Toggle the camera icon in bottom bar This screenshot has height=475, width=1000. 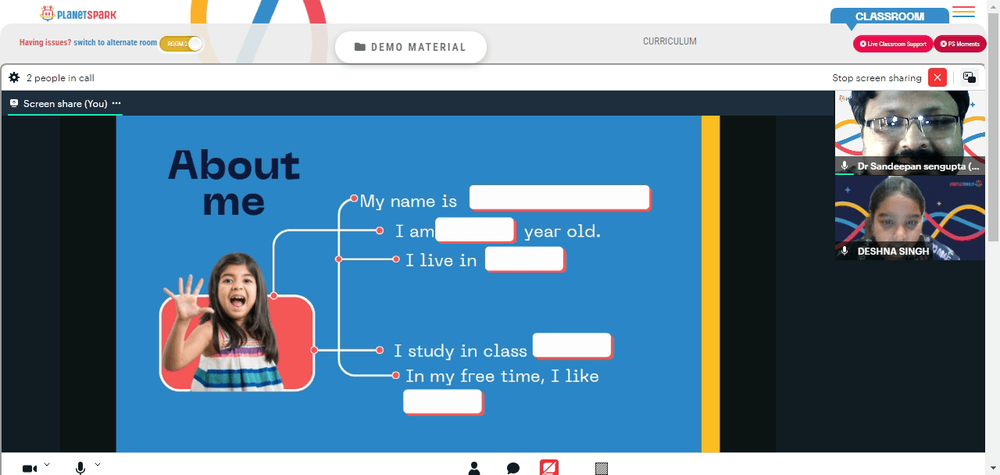coord(29,469)
